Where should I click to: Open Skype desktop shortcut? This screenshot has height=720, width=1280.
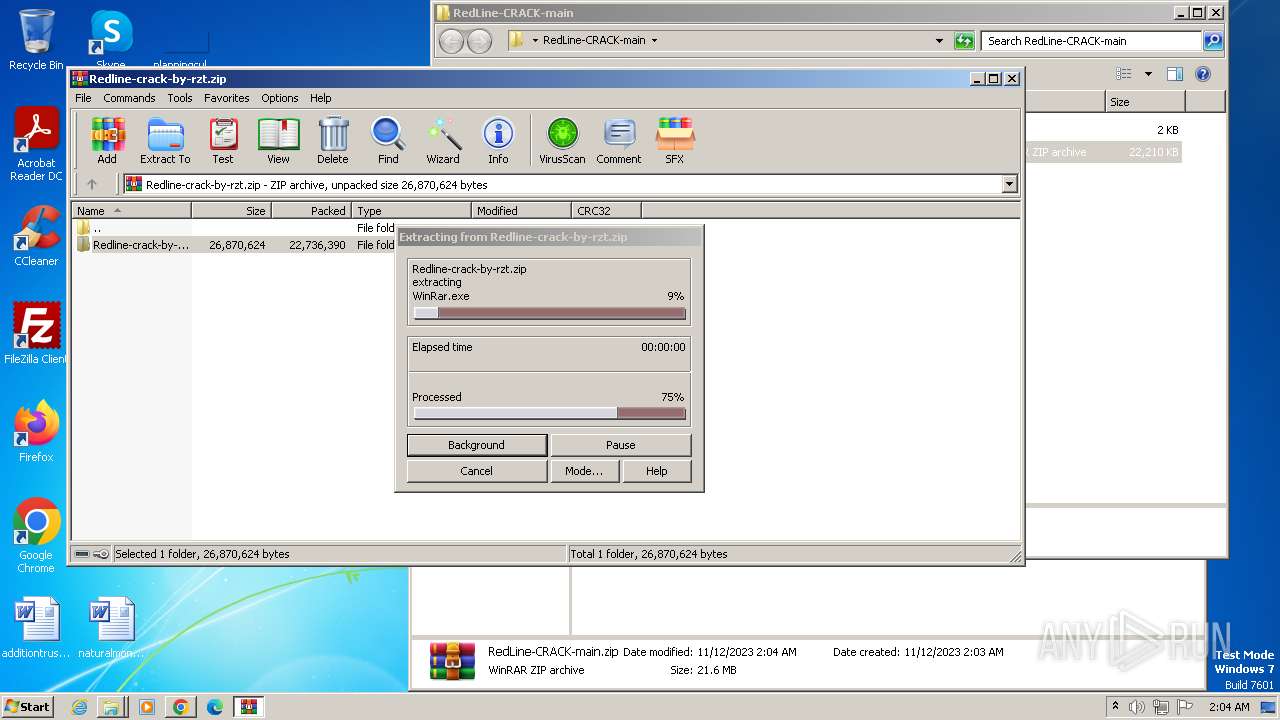[x=111, y=40]
